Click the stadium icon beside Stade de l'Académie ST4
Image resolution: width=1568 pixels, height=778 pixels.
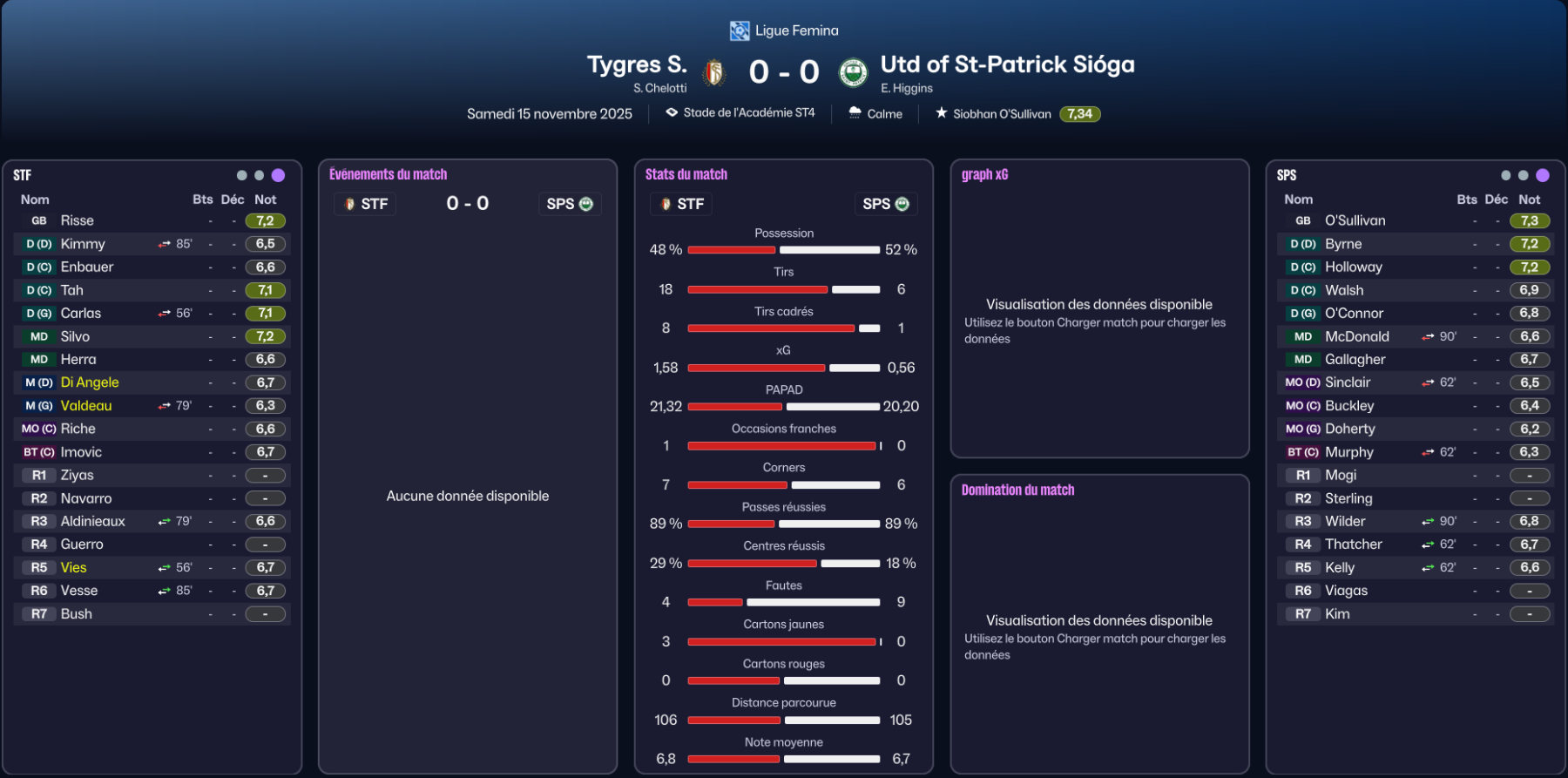[x=672, y=112]
